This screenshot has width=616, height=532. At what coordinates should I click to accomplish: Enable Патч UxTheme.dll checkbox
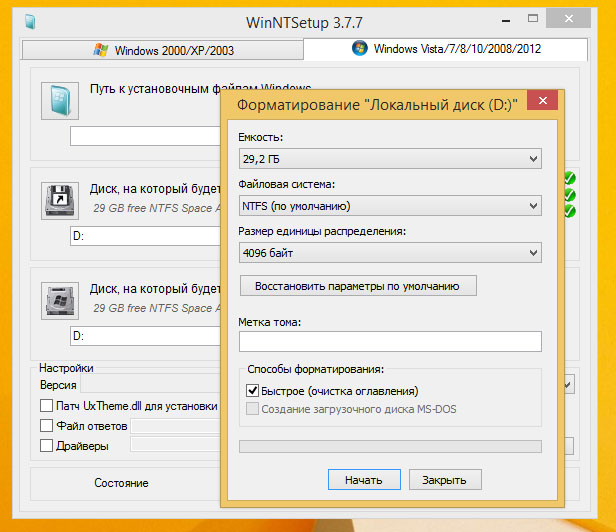46,405
